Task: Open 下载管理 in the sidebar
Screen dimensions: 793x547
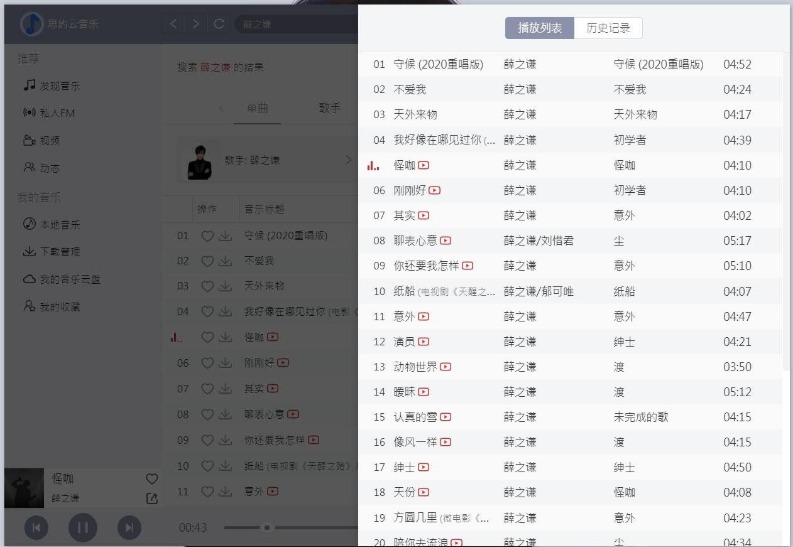Action: (52, 251)
